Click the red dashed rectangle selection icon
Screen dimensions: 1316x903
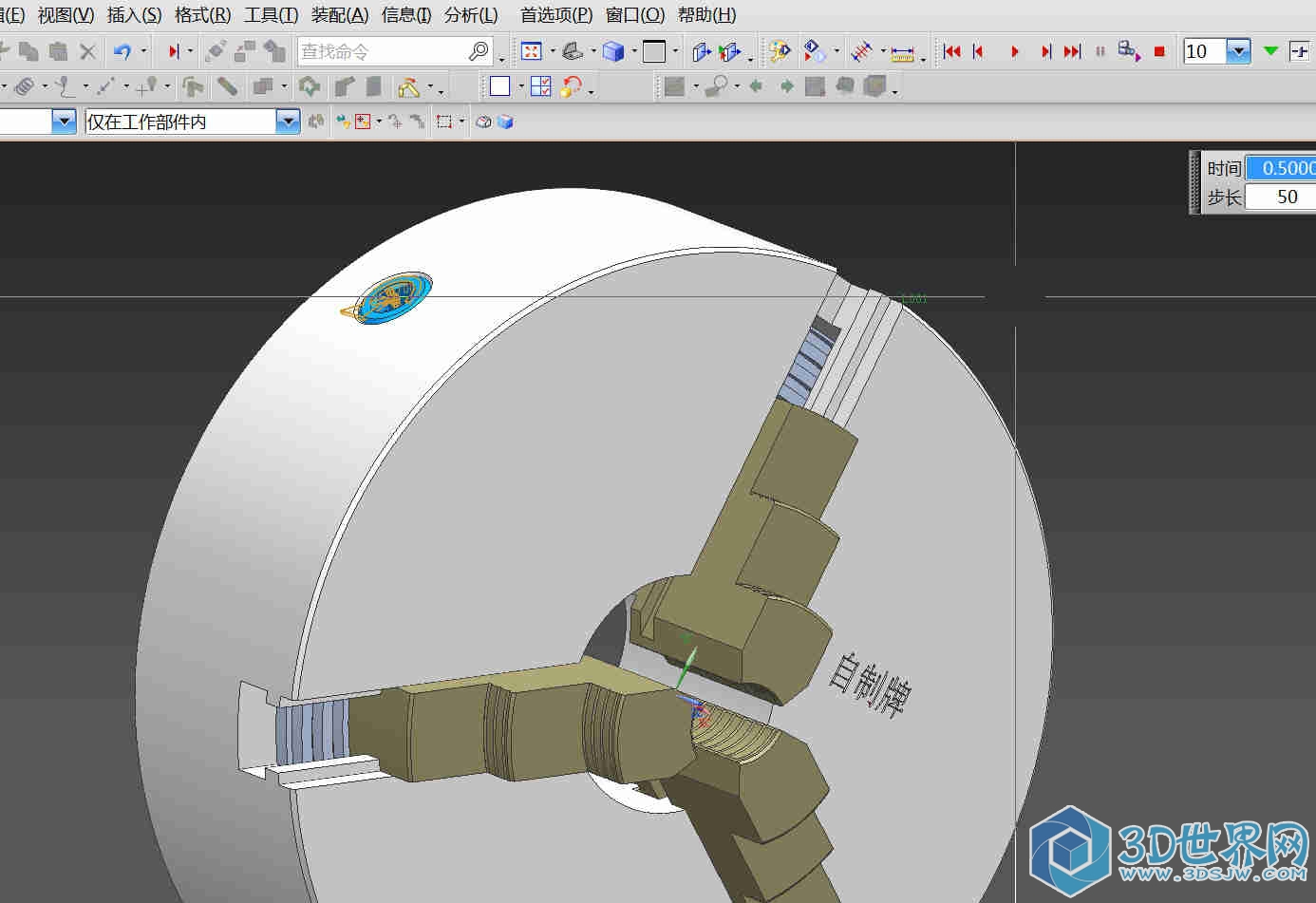(x=443, y=122)
